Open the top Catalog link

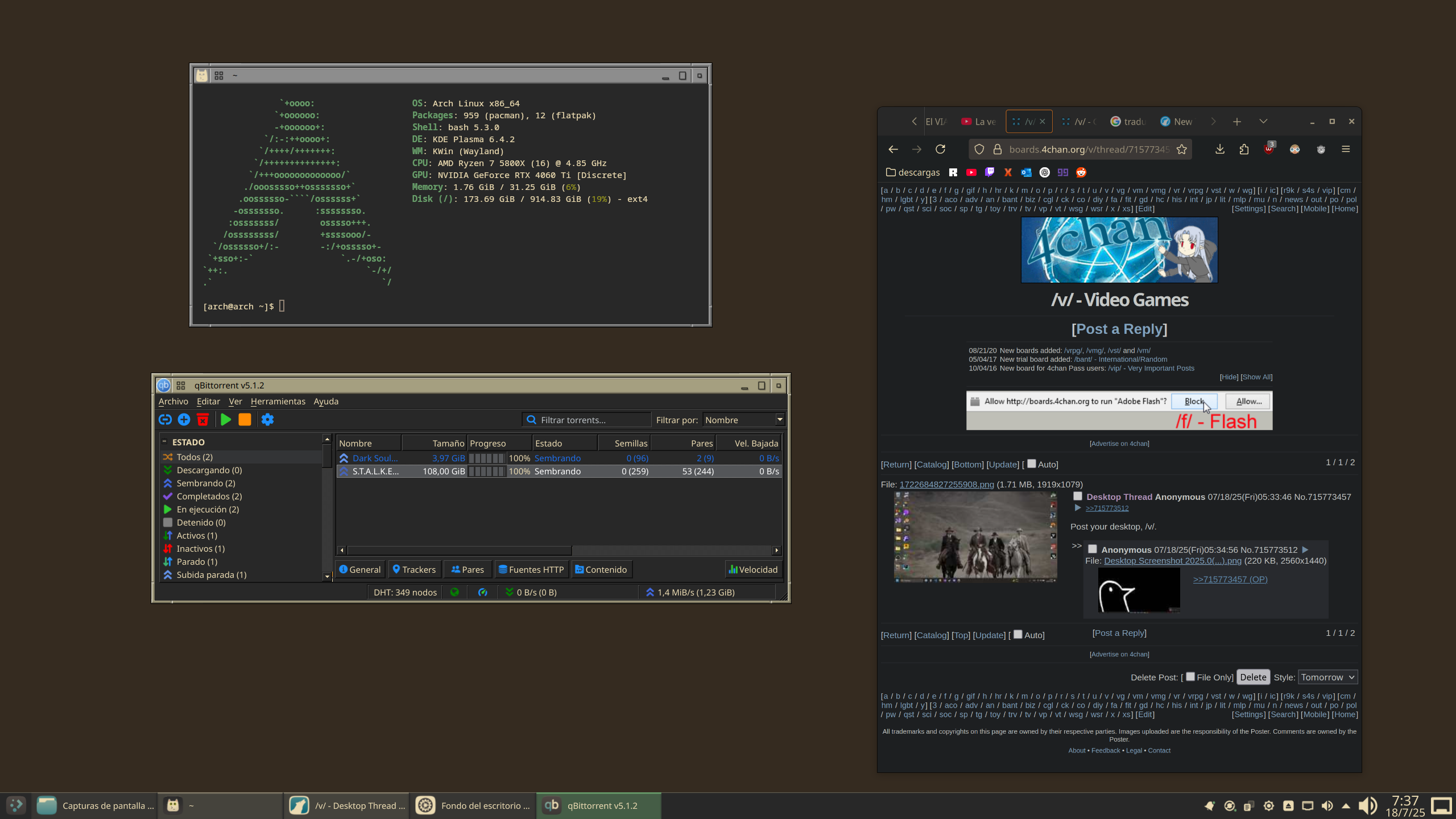click(x=932, y=464)
